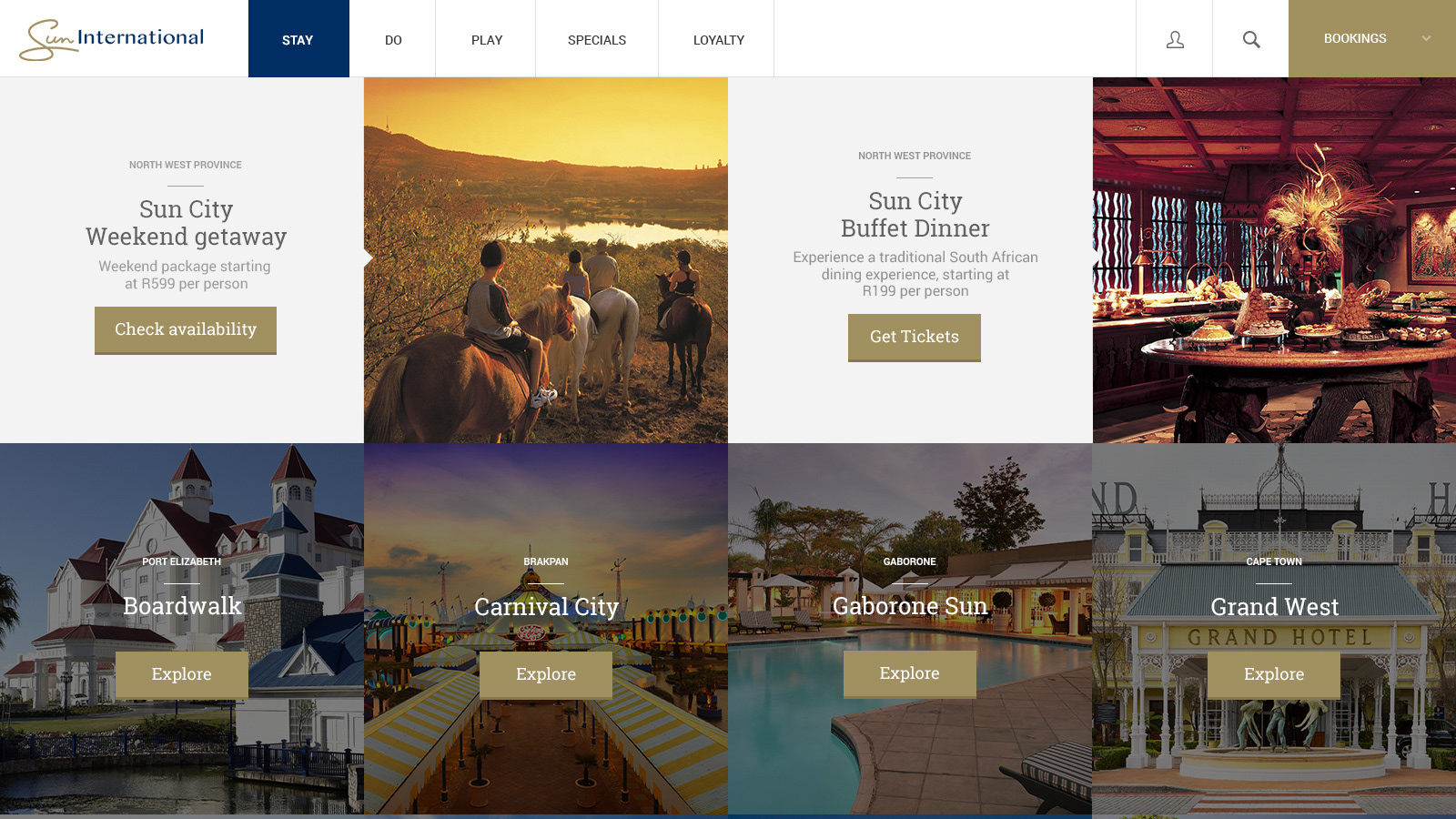Explore the Boardwalk in Port Elizabeth
This screenshot has width=1456, height=819.
point(182,675)
